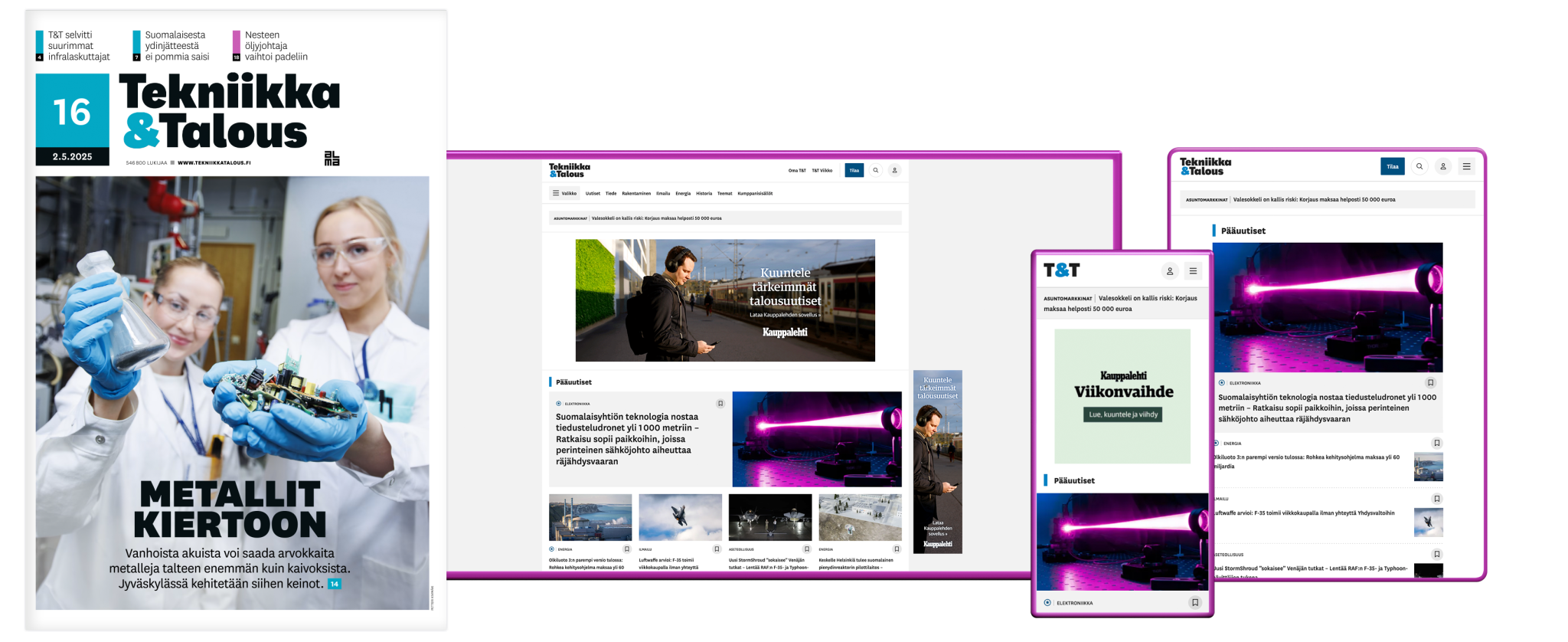Open the Valesokkeli ticker headline on phone

click(1120, 303)
